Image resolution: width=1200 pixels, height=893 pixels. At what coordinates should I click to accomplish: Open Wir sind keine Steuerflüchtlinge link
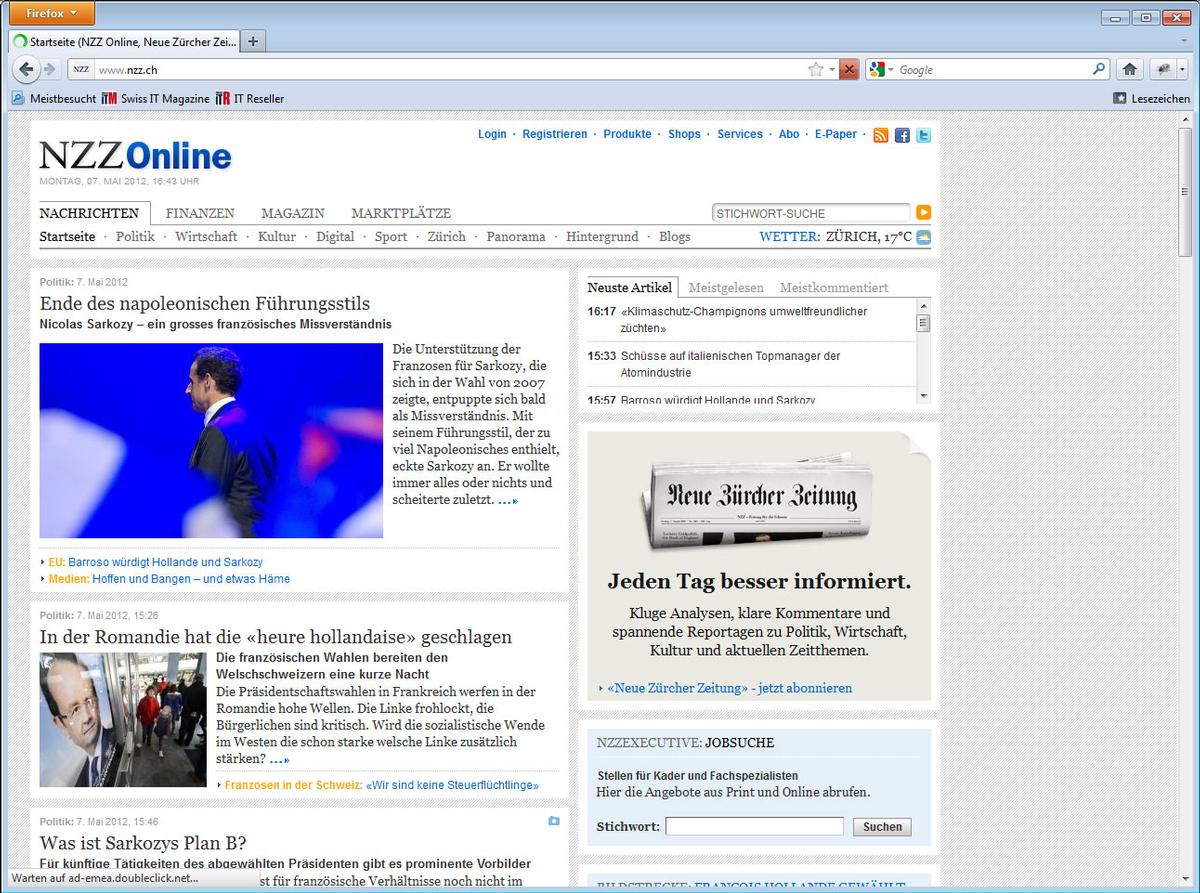[x=453, y=785]
